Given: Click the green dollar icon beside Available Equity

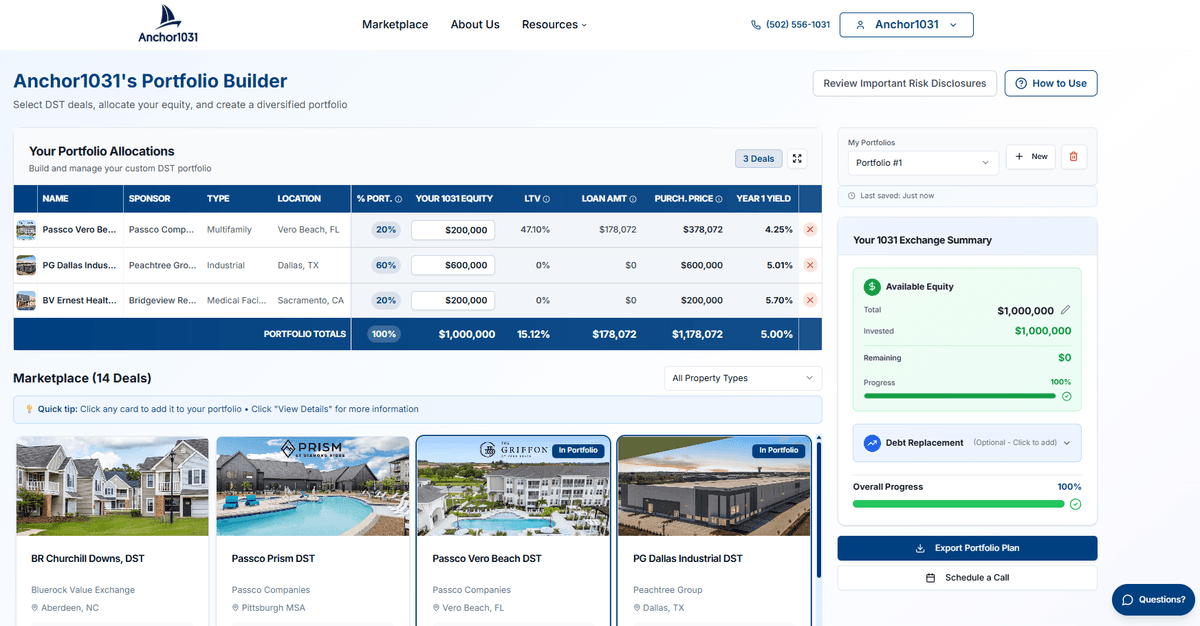Looking at the screenshot, I should pyautogui.click(x=871, y=286).
